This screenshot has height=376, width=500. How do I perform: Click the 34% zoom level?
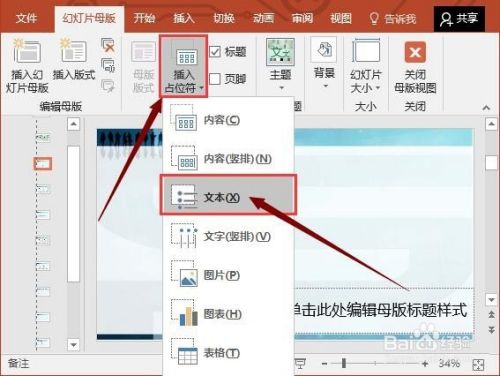pos(450,363)
